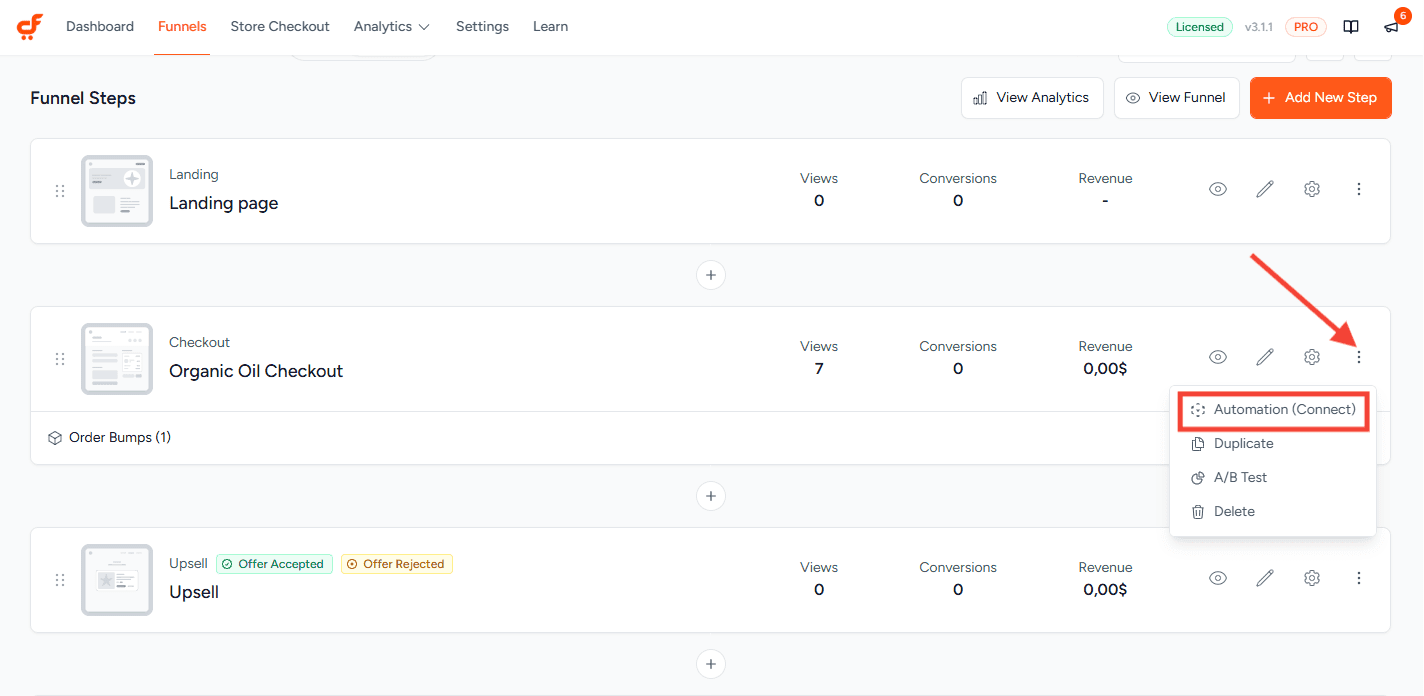Add a step after the Upsell step

pyautogui.click(x=711, y=664)
